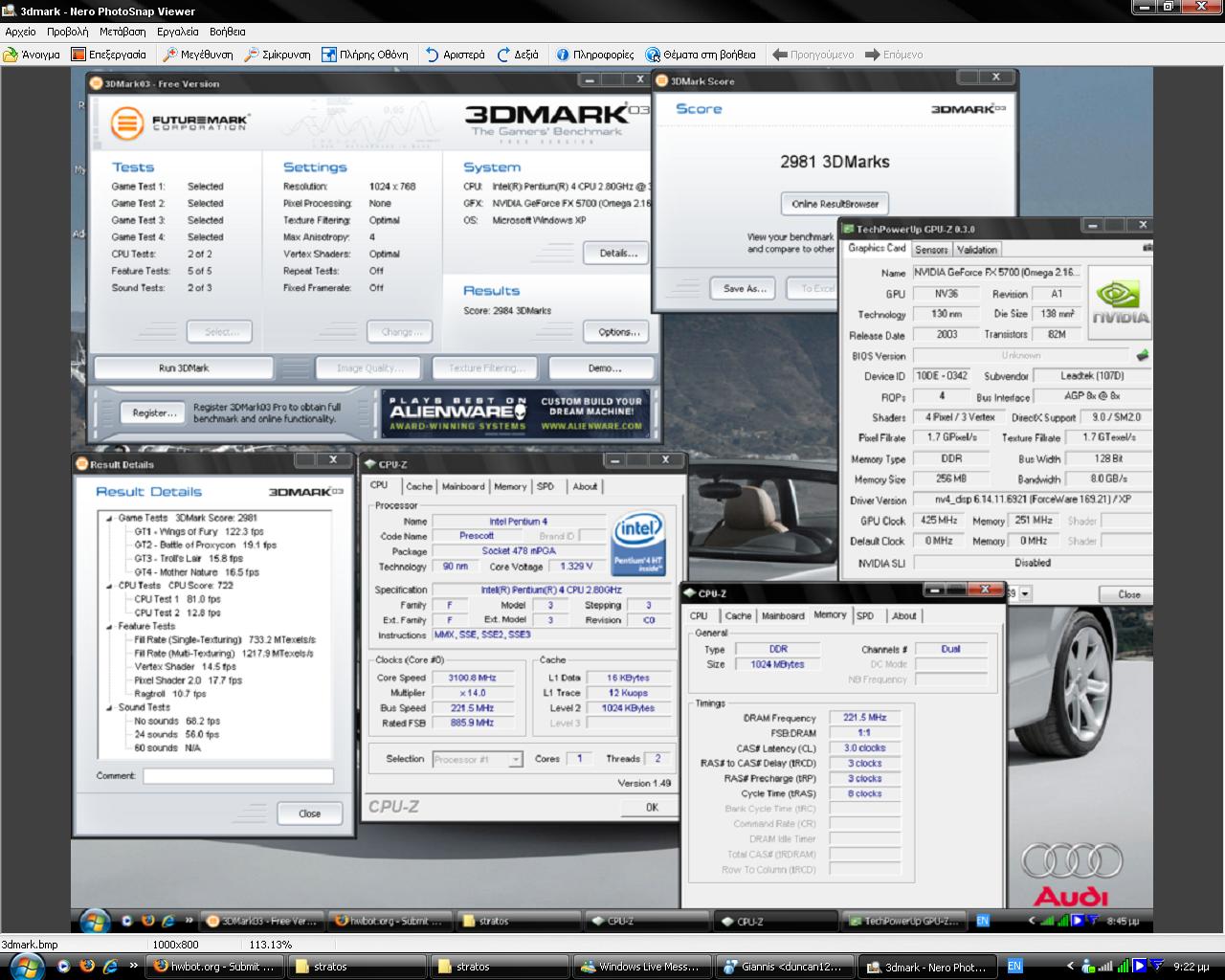
Task: Open the Μετάβαση menu
Action: [x=122, y=32]
